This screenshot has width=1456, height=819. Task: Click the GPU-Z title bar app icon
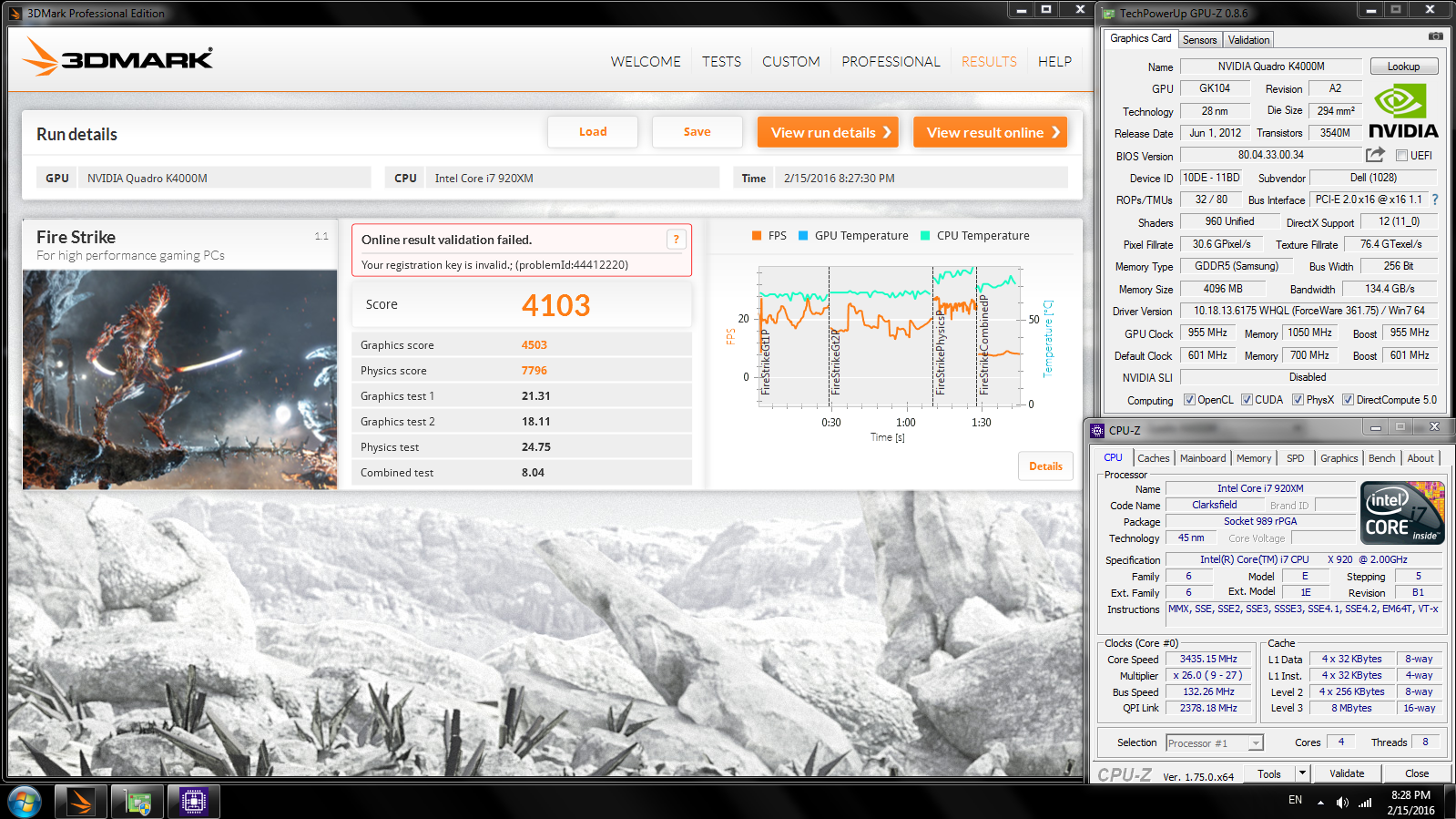[x=1108, y=14]
